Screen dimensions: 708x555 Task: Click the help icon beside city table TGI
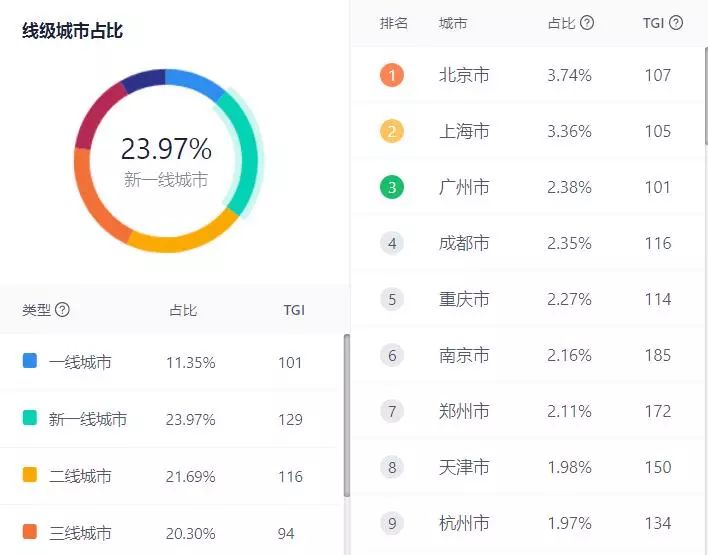tap(676, 22)
